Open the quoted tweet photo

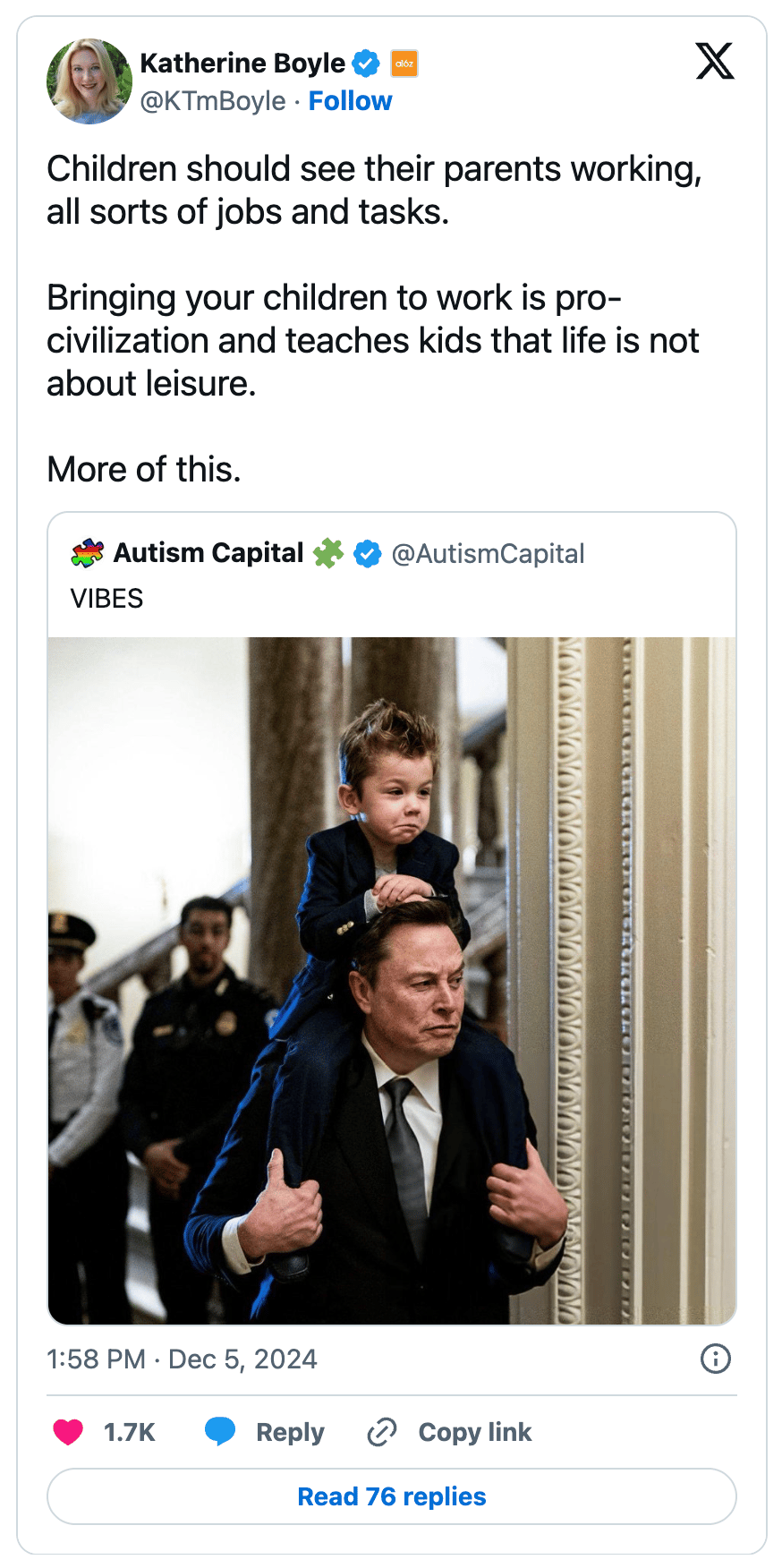392,980
